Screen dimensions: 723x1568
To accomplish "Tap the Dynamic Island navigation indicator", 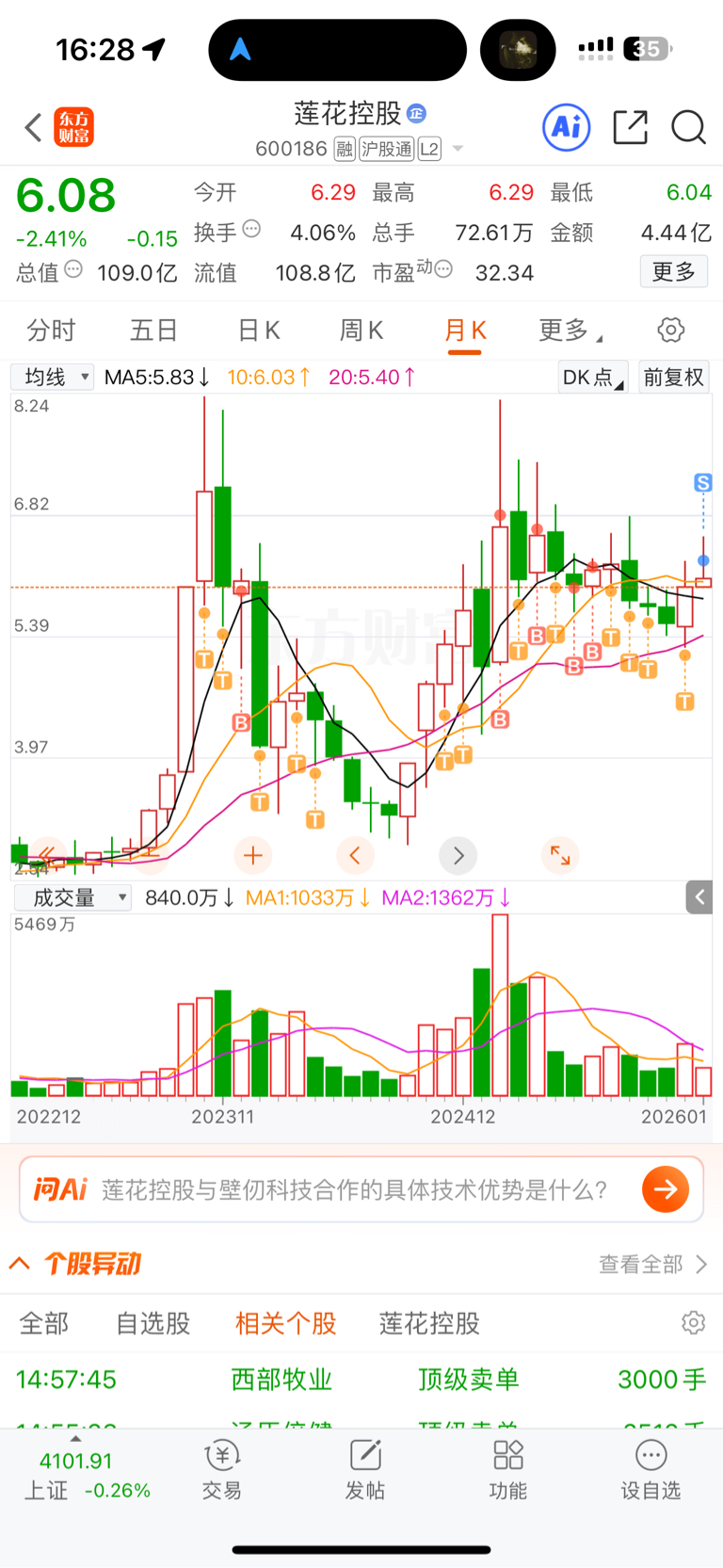I will click(241, 49).
